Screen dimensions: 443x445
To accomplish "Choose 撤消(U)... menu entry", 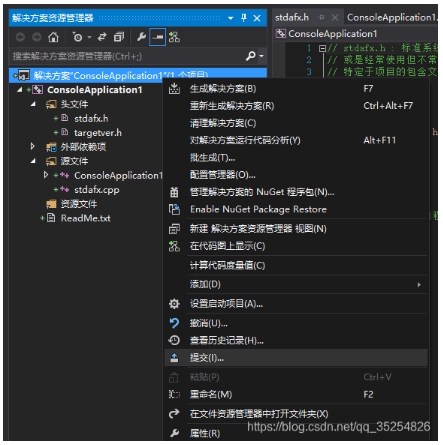I will [x=296, y=323].
